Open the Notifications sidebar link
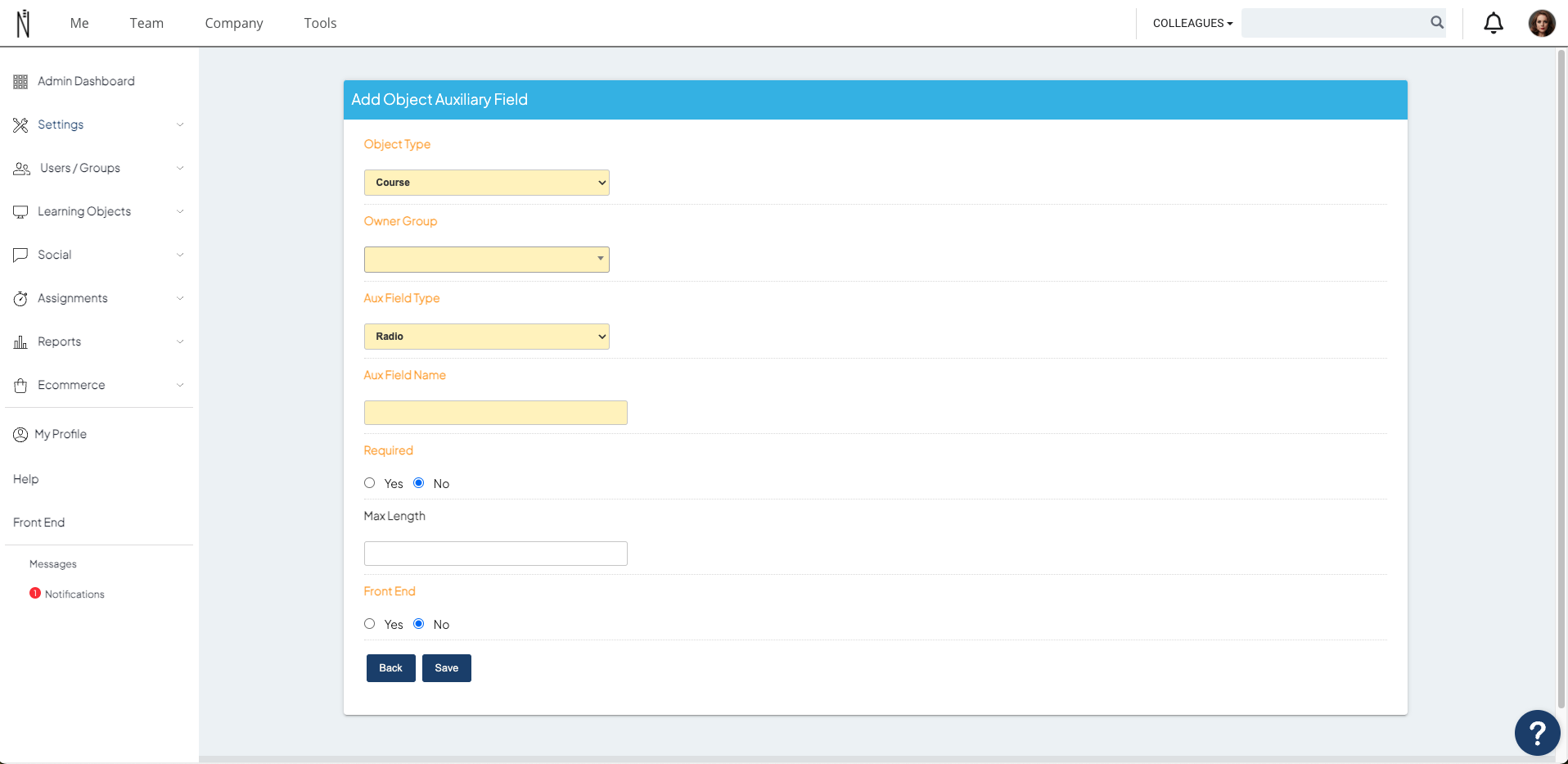1568x764 pixels. tap(74, 594)
